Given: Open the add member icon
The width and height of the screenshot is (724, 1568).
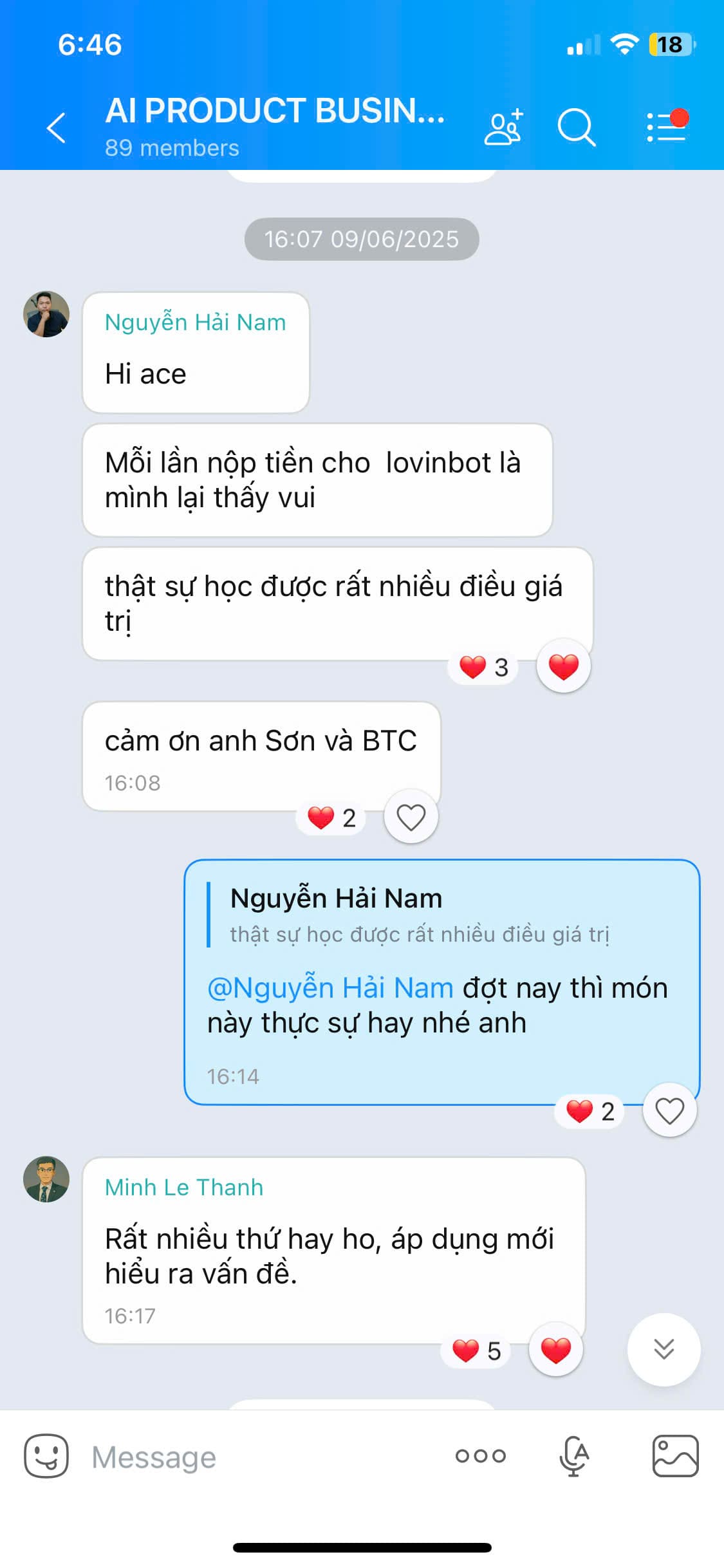Looking at the screenshot, I should (503, 127).
